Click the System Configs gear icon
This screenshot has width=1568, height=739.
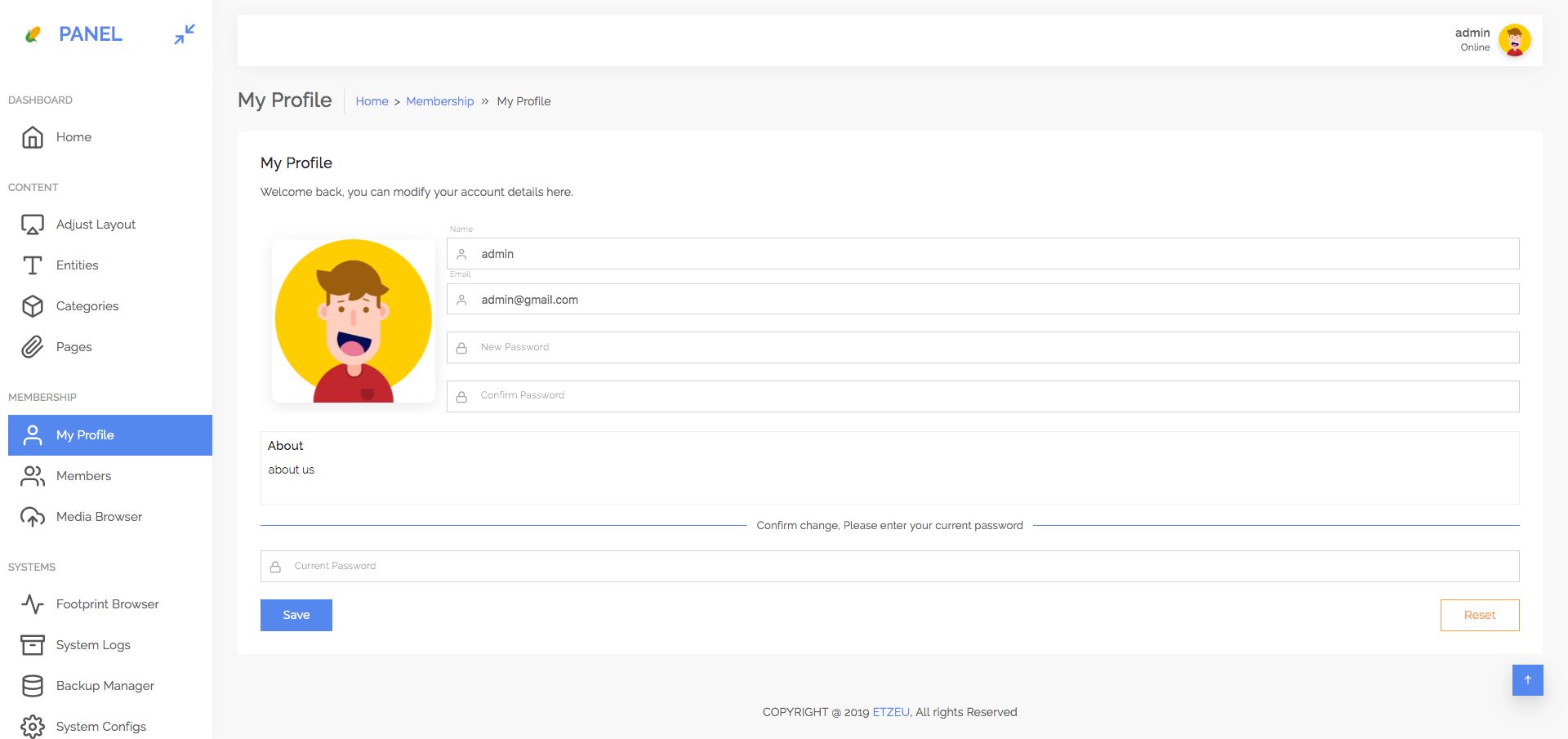[x=33, y=726]
